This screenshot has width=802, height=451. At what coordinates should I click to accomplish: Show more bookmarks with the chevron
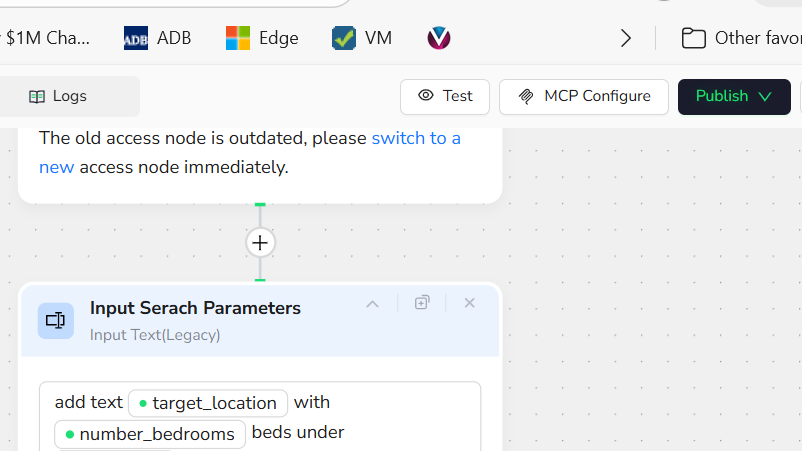point(626,38)
